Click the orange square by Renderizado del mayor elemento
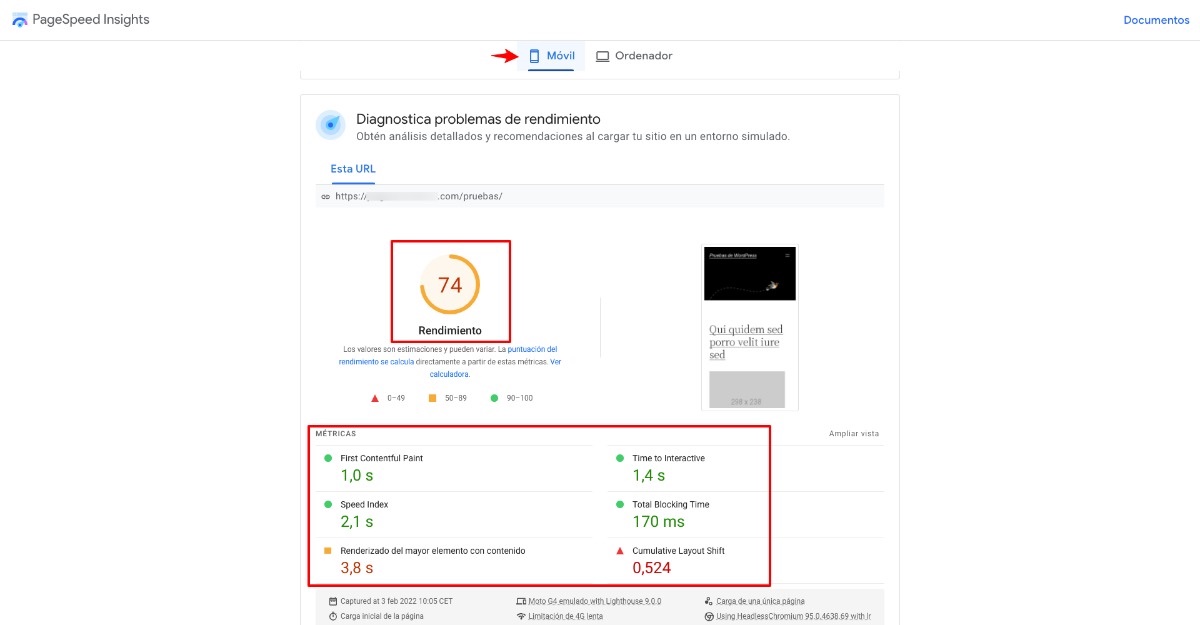The image size is (1200, 625). tap(327, 551)
